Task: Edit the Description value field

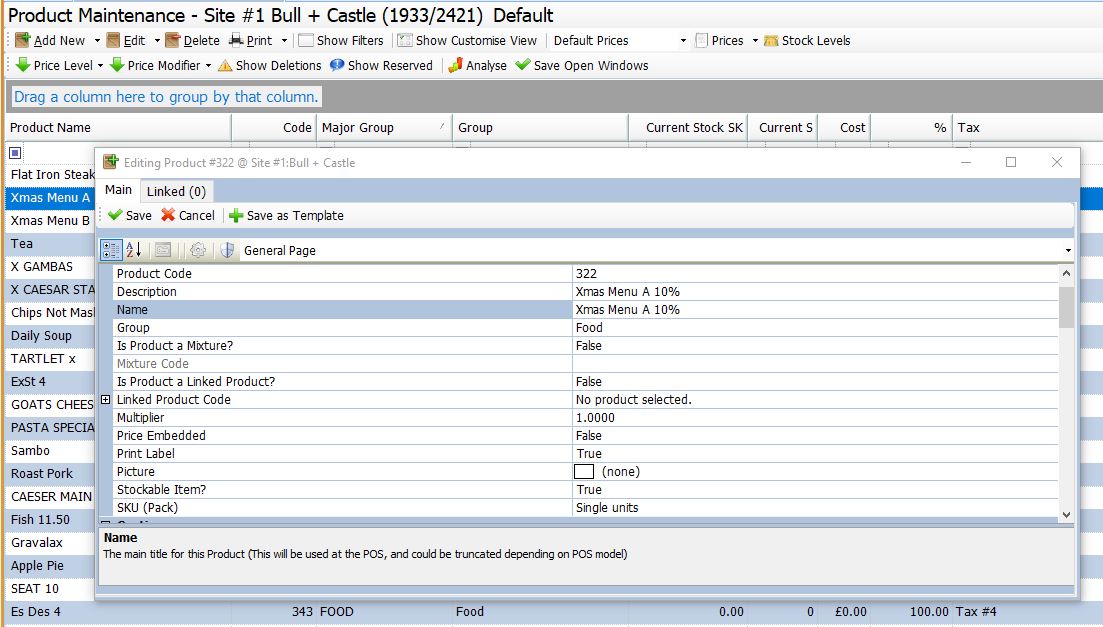Action: 815,291
